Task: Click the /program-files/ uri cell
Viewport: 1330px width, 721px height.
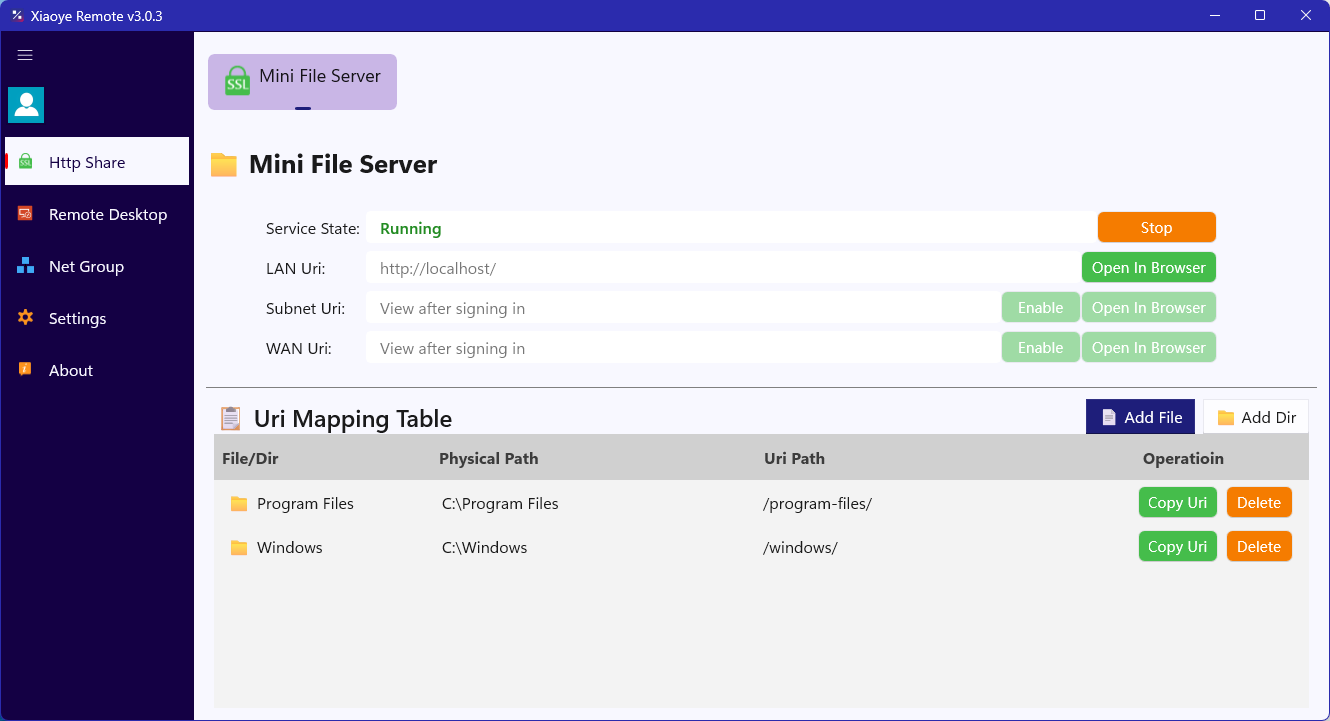Action: coord(817,504)
